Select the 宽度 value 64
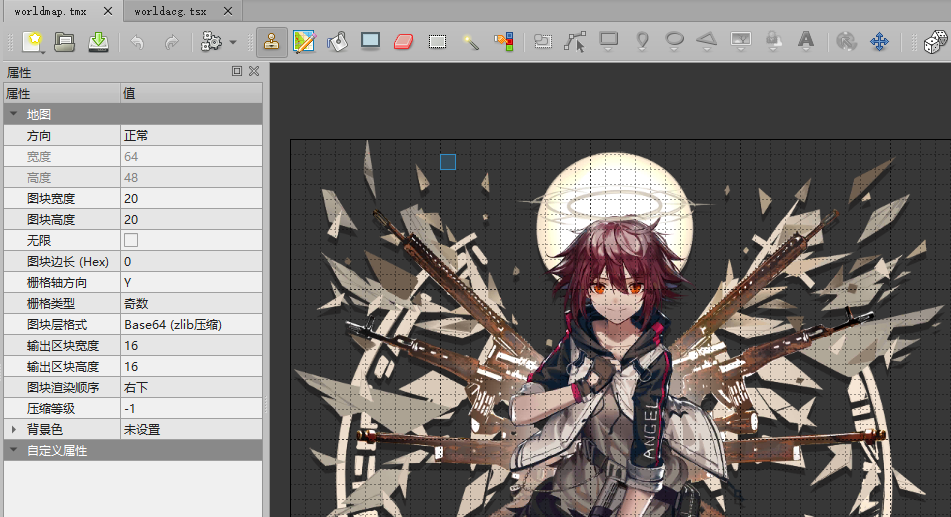 coord(192,157)
